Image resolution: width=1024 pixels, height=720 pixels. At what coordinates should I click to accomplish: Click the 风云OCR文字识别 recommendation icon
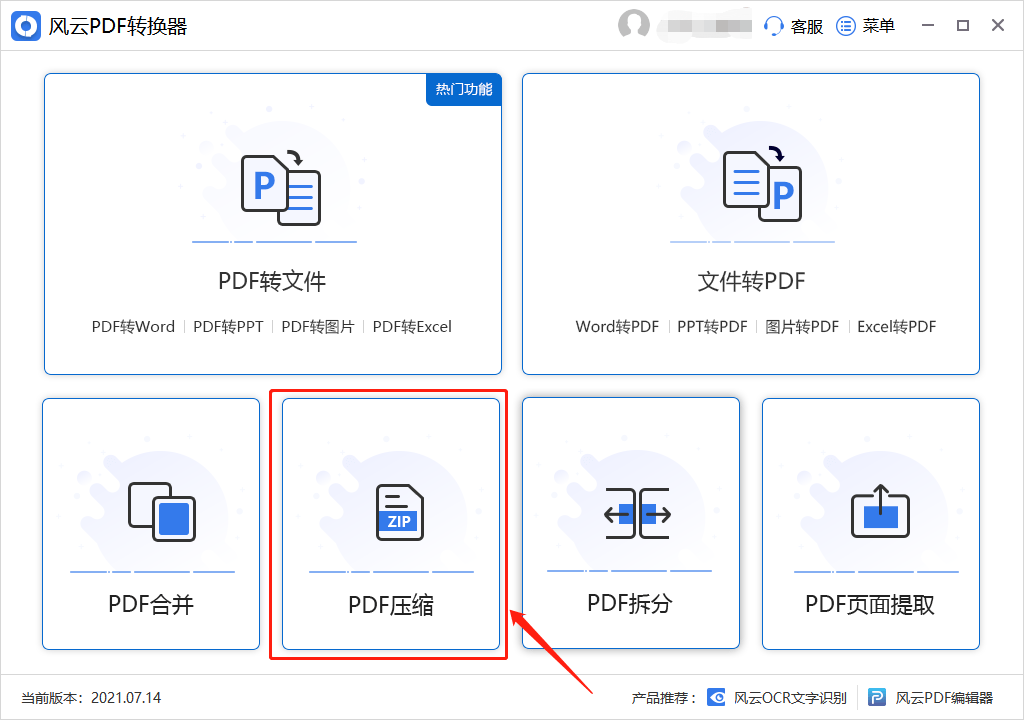[x=716, y=697]
